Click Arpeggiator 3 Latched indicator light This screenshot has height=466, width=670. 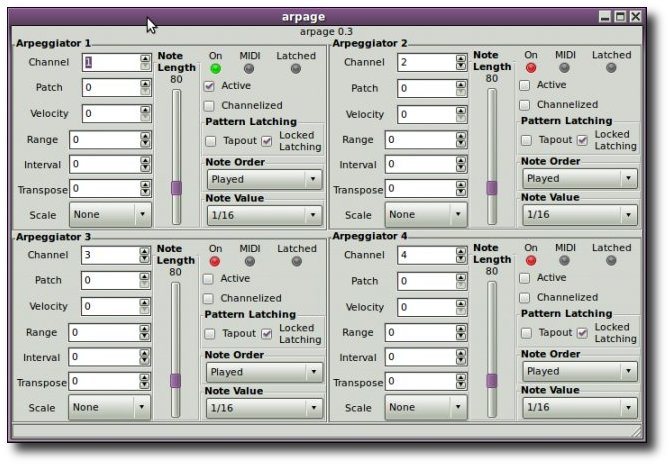[297, 261]
